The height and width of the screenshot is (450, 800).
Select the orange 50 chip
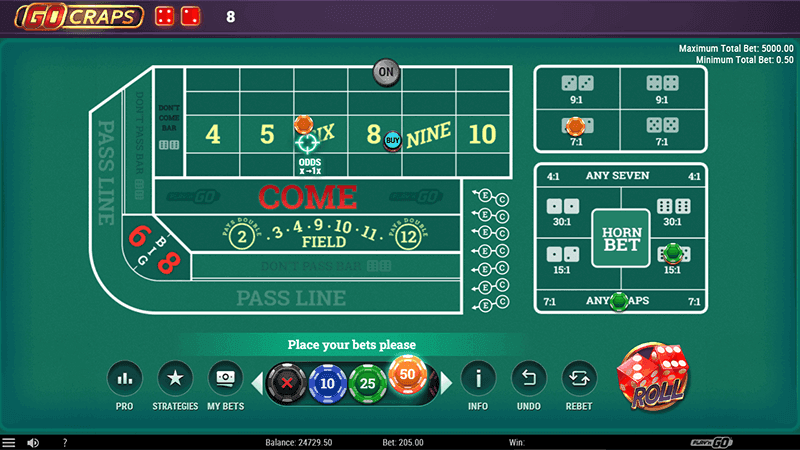[x=408, y=374]
